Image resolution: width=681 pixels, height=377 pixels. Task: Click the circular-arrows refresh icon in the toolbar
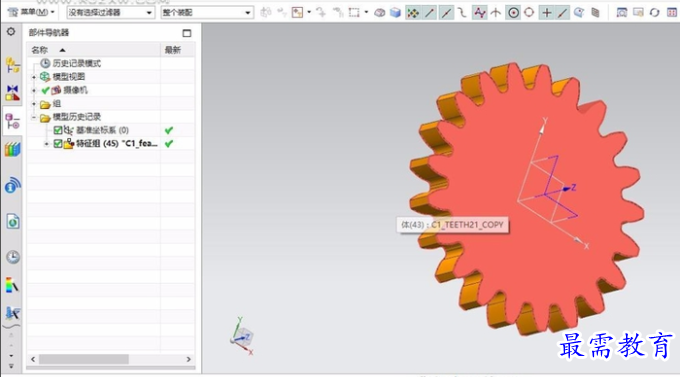coord(655,13)
